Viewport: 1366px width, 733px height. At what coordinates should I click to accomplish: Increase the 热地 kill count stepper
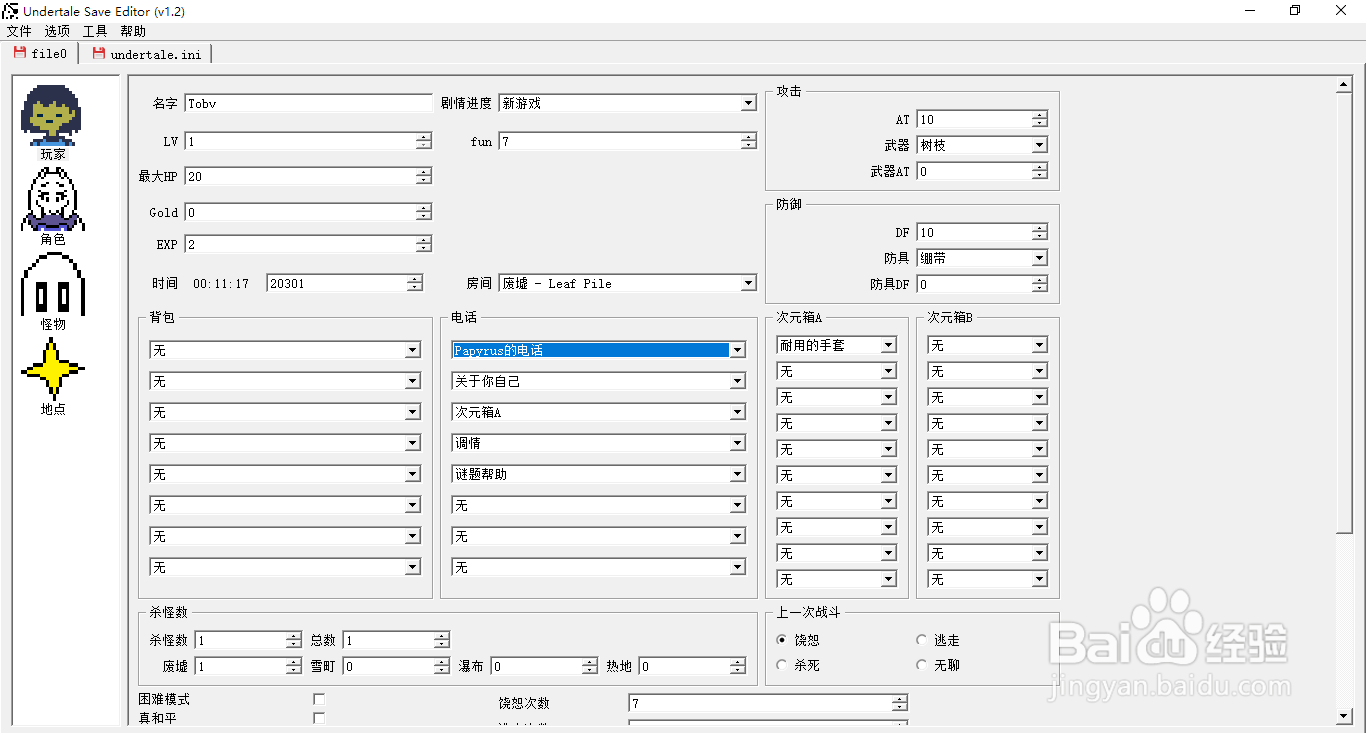coord(737,662)
